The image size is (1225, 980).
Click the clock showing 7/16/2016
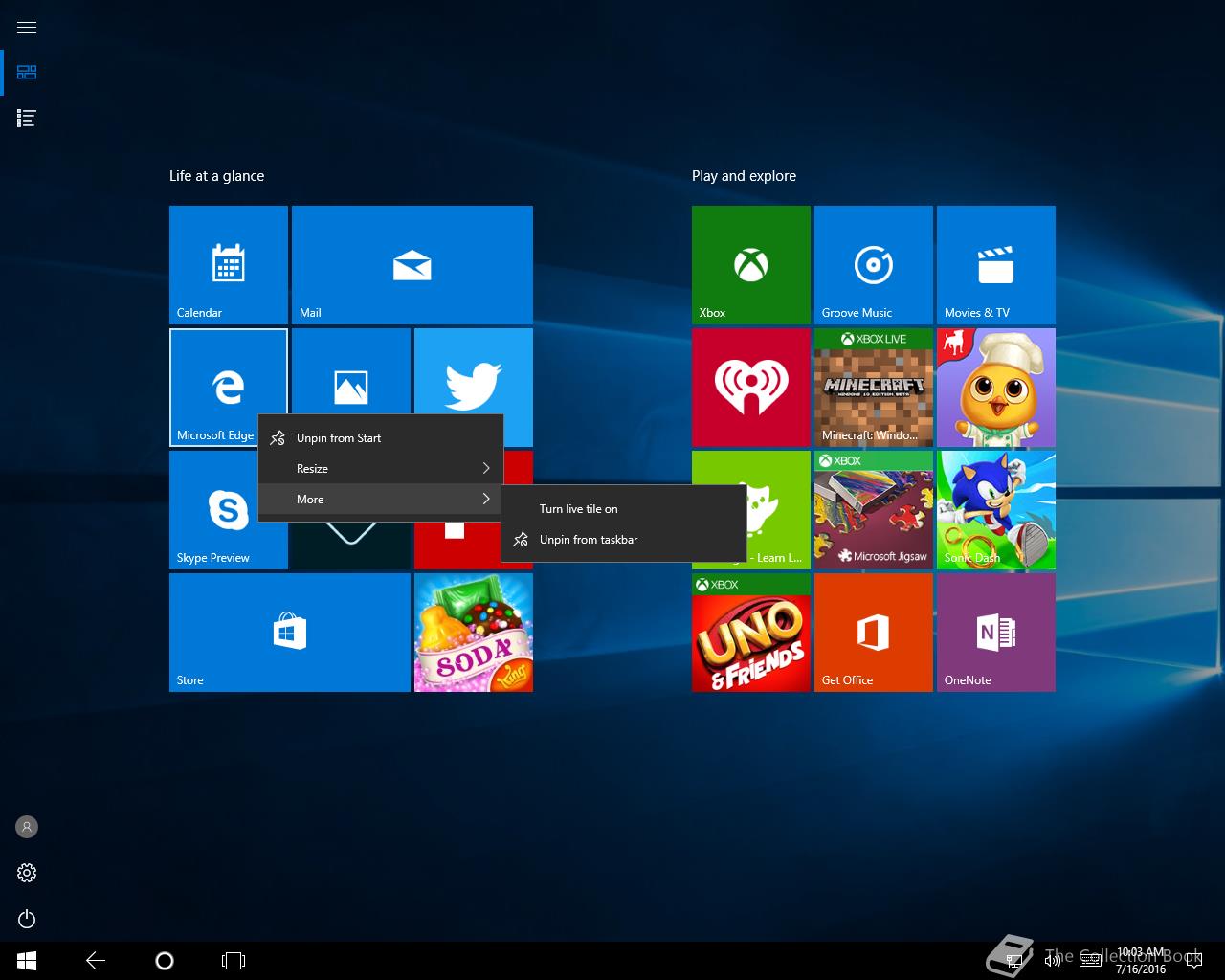click(x=1141, y=961)
